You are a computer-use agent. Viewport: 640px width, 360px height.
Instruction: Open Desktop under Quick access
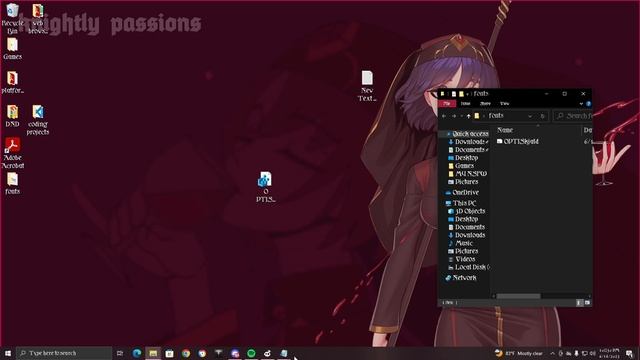463,158
